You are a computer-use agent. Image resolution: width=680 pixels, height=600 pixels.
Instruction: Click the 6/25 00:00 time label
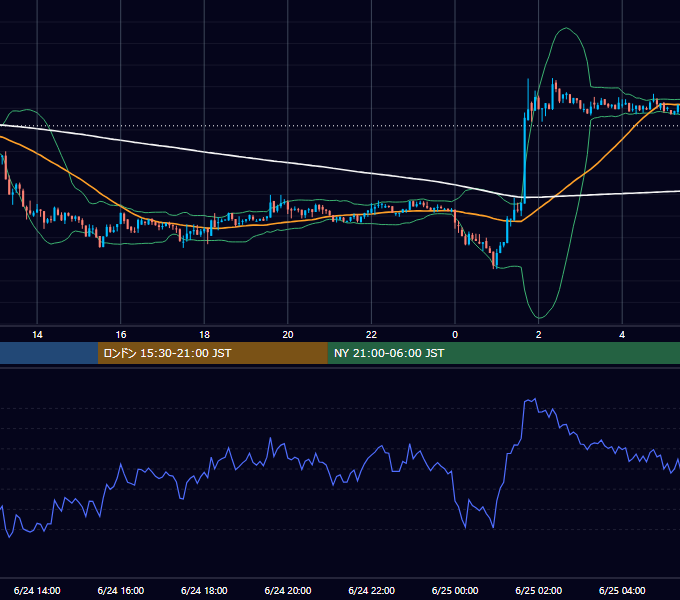tap(455, 590)
